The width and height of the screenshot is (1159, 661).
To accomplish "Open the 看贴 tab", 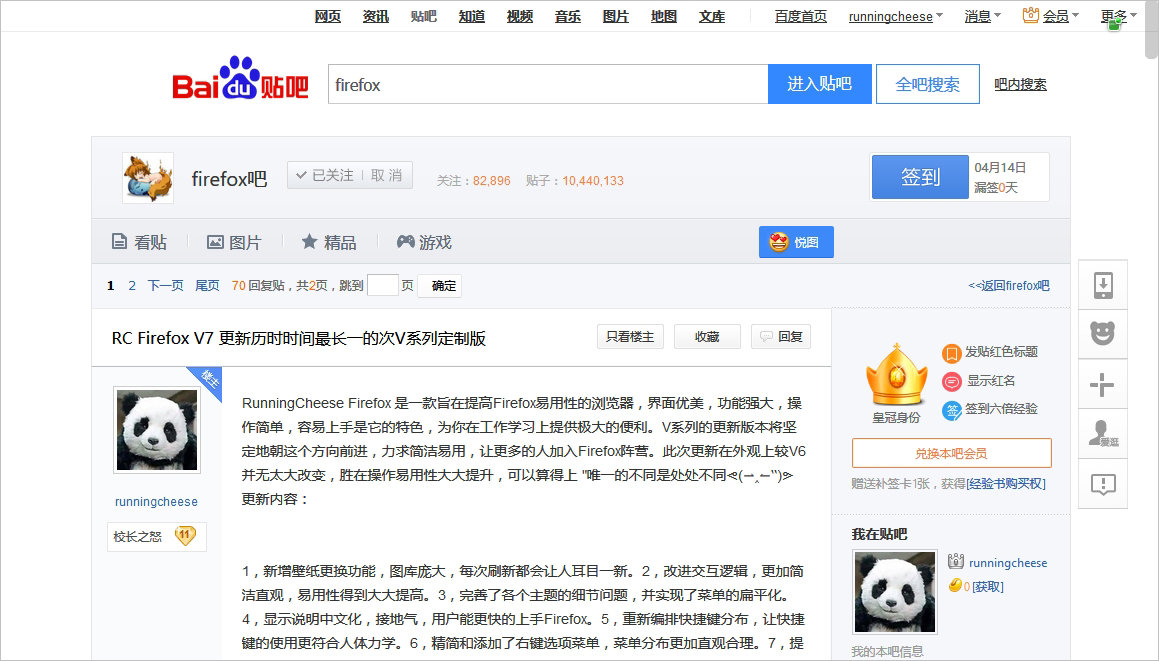I will pos(139,242).
